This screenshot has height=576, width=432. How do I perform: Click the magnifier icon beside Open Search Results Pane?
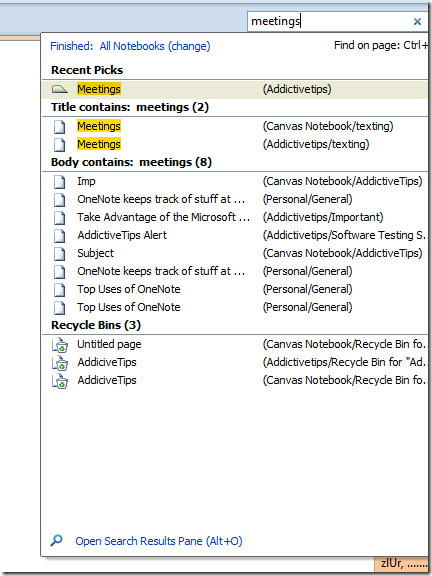click(57, 540)
